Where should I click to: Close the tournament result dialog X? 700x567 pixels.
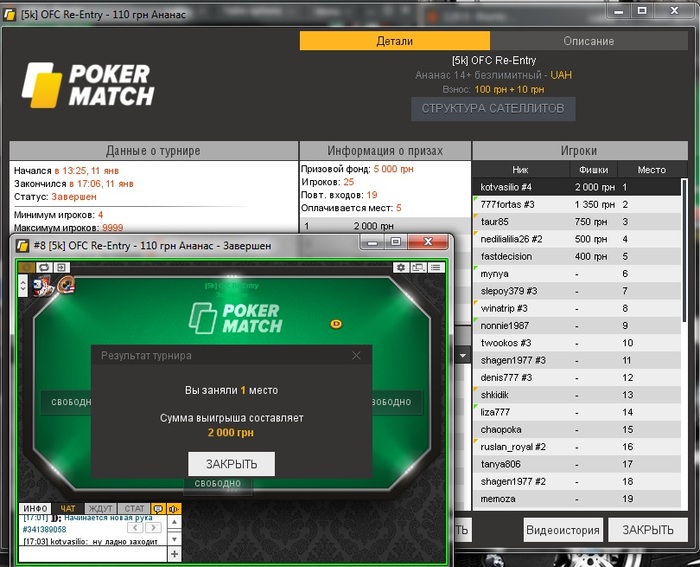tap(356, 355)
